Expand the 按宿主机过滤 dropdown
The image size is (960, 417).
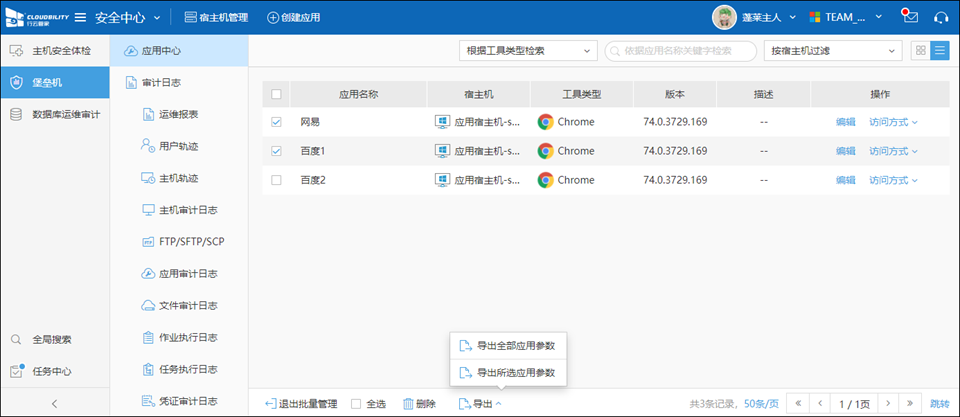tap(831, 50)
